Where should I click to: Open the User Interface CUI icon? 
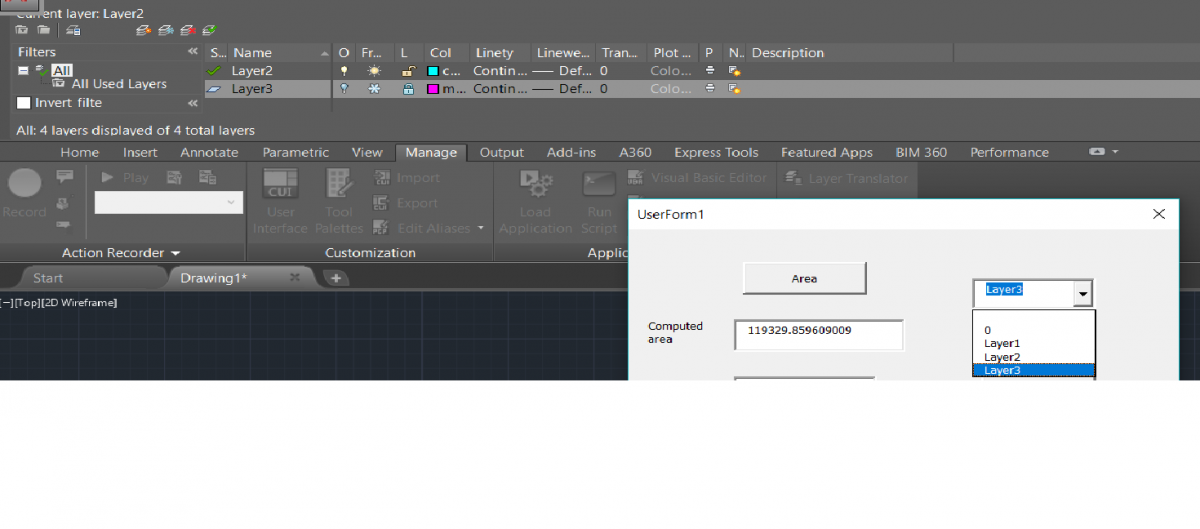point(280,186)
